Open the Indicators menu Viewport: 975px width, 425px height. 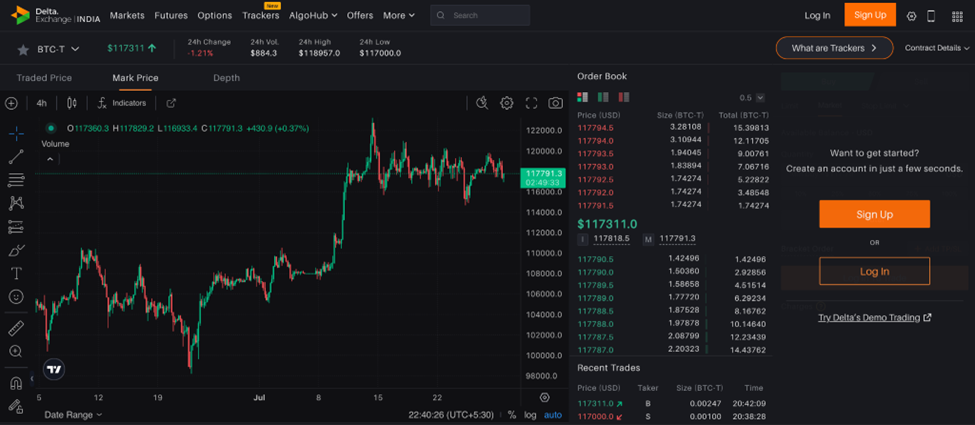122,103
